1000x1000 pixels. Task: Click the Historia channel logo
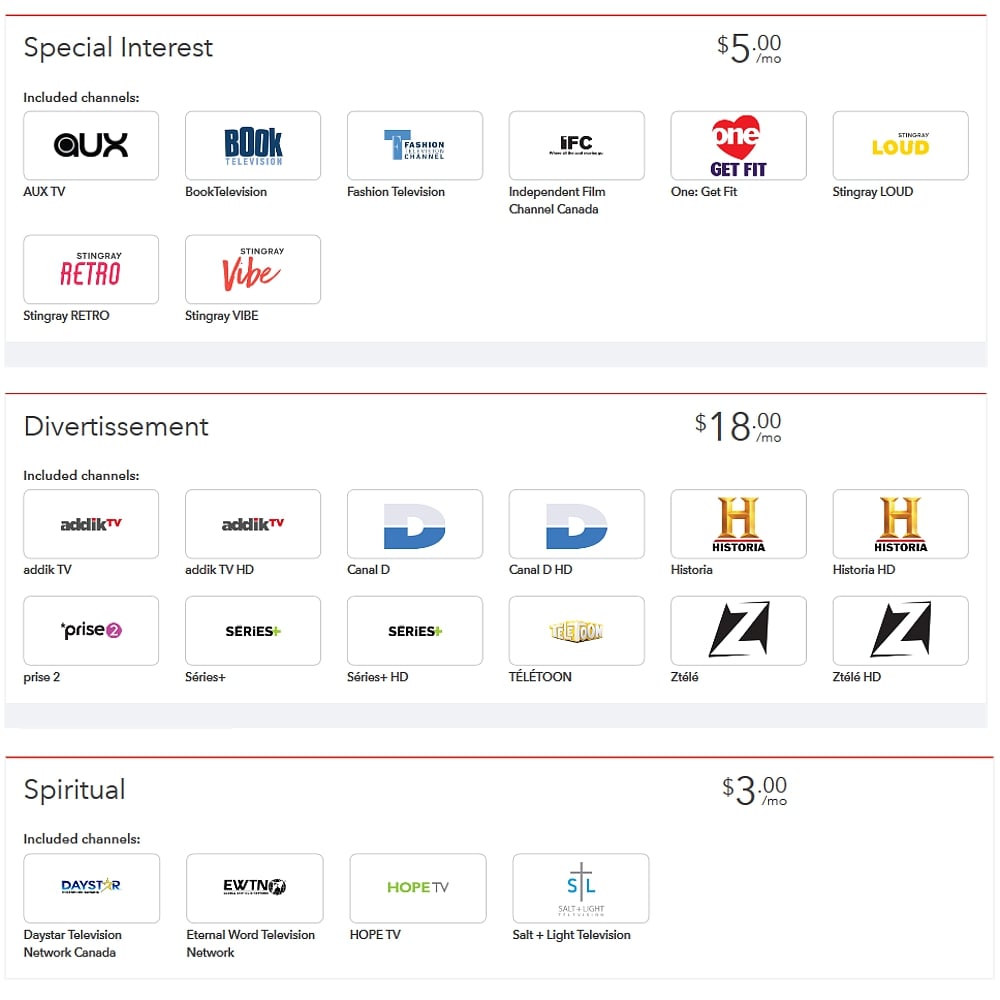click(x=738, y=524)
